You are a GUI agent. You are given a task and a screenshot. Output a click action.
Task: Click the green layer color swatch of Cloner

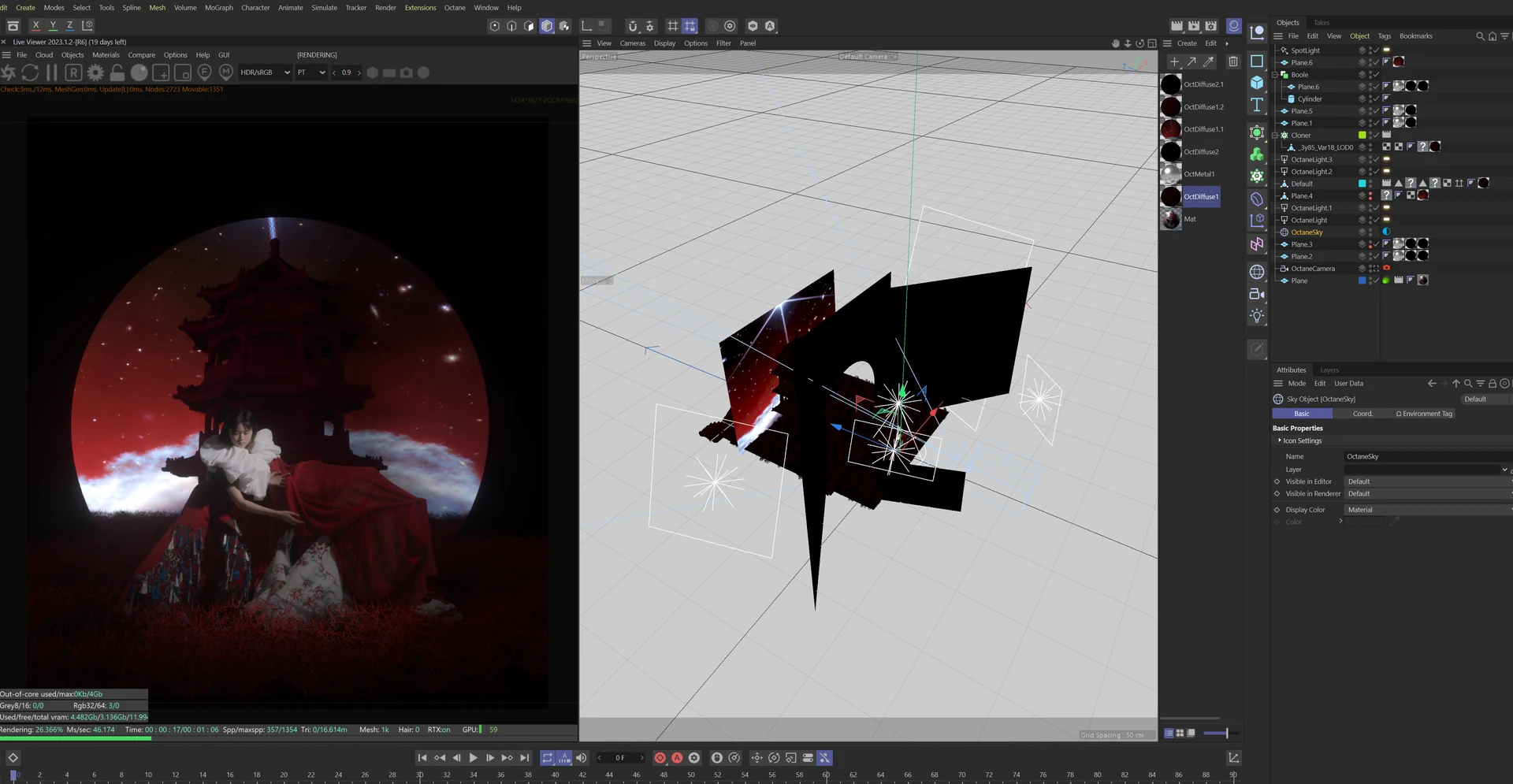click(x=1362, y=136)
